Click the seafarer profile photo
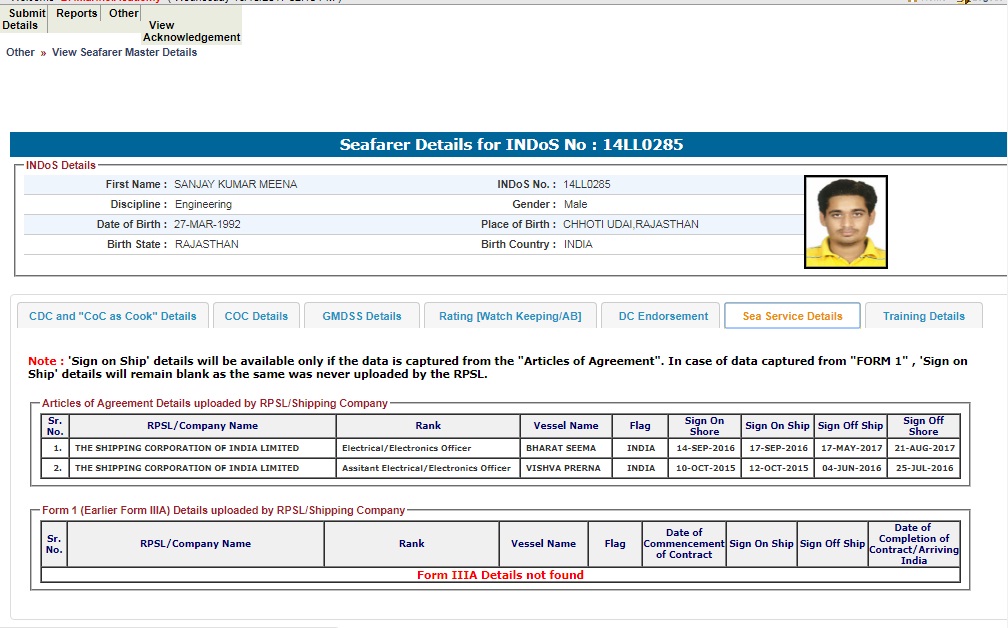1008x628 pixels. pyautogui.click(x=845, y=222)
